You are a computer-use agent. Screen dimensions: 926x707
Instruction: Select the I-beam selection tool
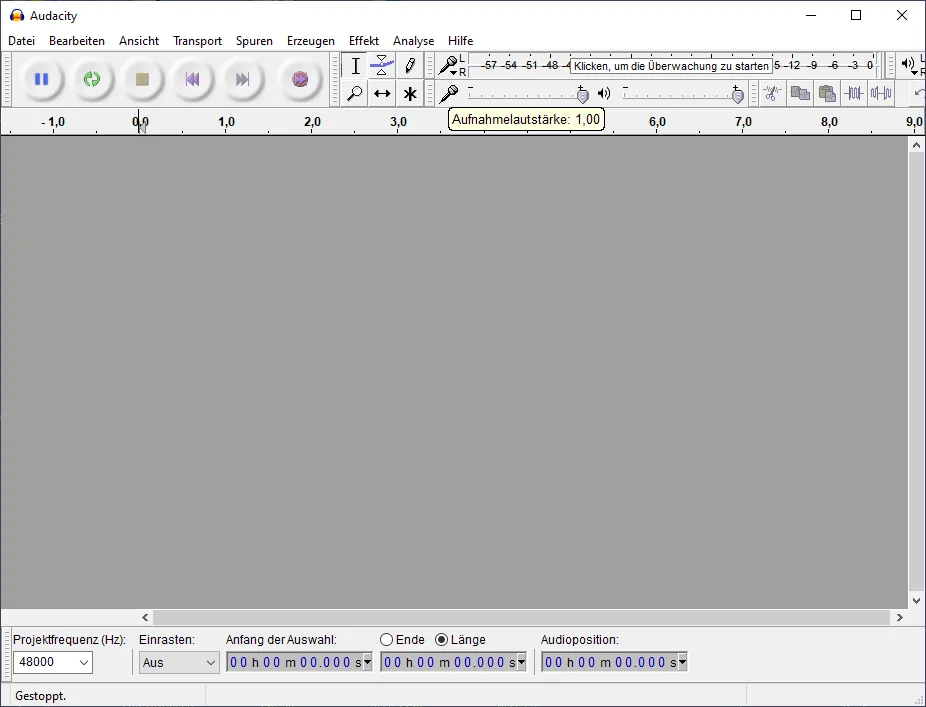point(355,66)
